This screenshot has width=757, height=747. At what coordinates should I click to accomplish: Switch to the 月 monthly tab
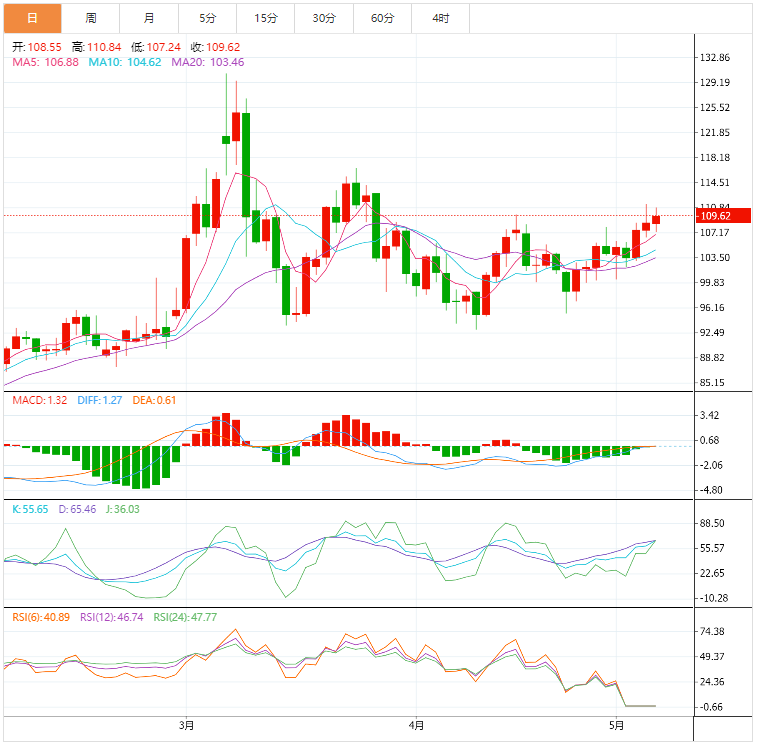coord(149,18)
